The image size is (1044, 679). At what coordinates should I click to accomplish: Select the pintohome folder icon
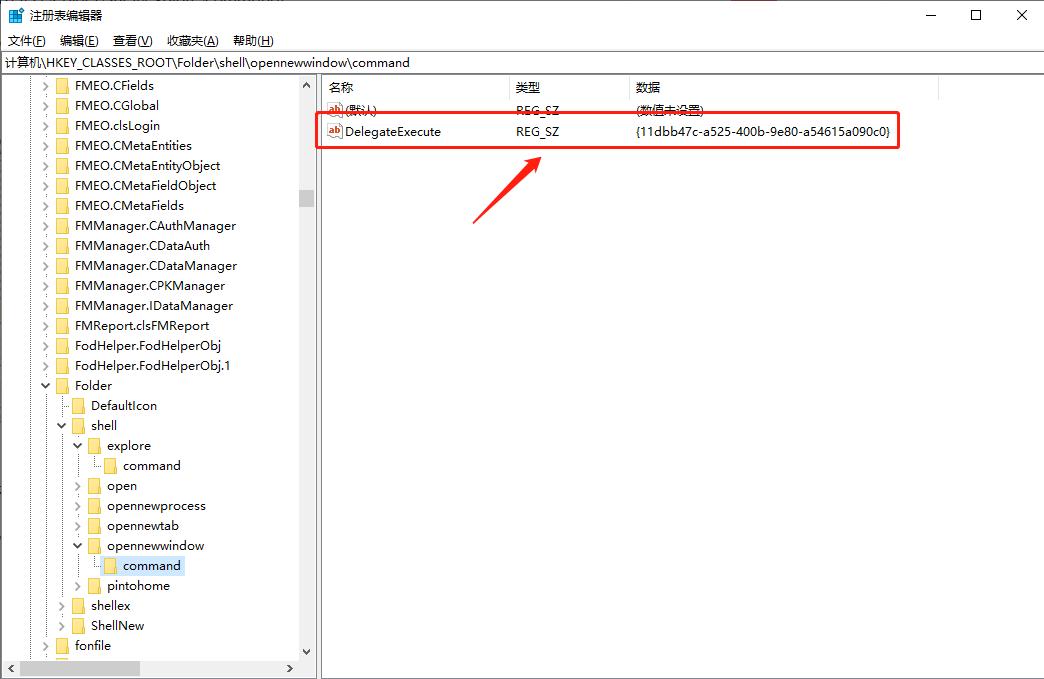[x=93, y=585]
